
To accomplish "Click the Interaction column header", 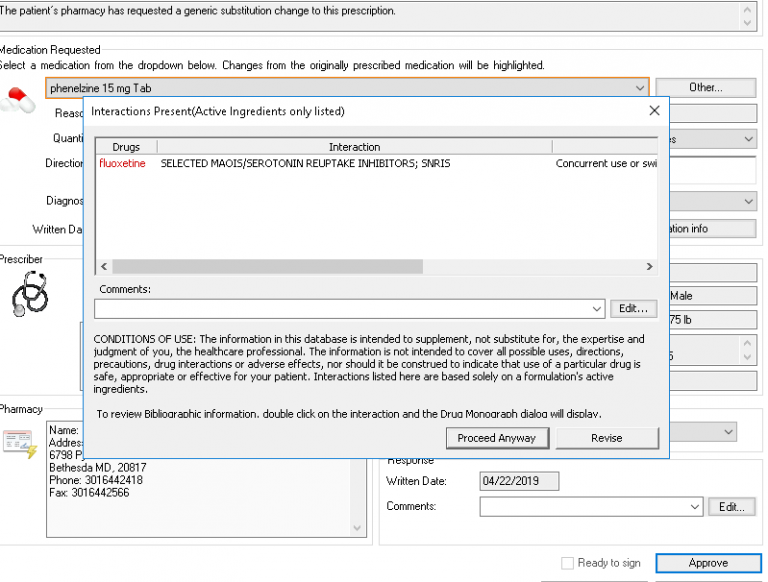I will tap(354, 147).
